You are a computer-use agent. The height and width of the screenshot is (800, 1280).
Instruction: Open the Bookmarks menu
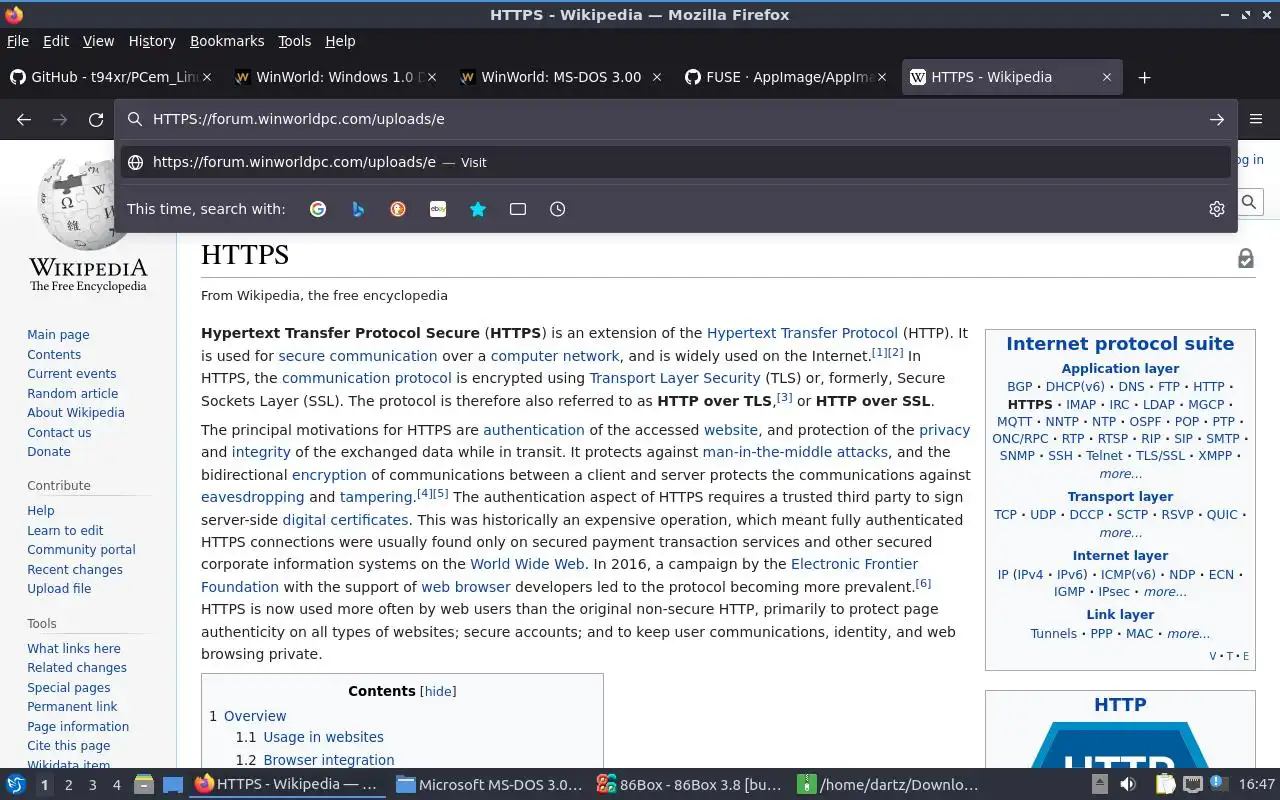click(x=227, y=41)
